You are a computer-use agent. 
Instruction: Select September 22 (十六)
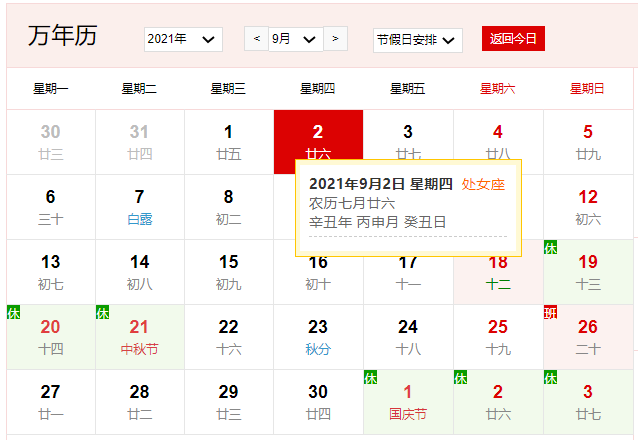click(x=229, y=337)
